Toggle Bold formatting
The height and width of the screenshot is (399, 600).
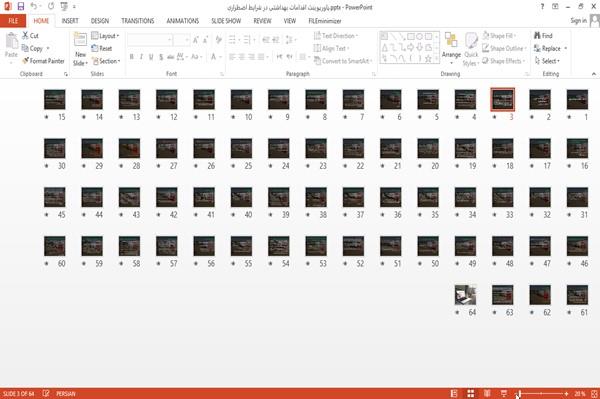[x=132, y=57]
